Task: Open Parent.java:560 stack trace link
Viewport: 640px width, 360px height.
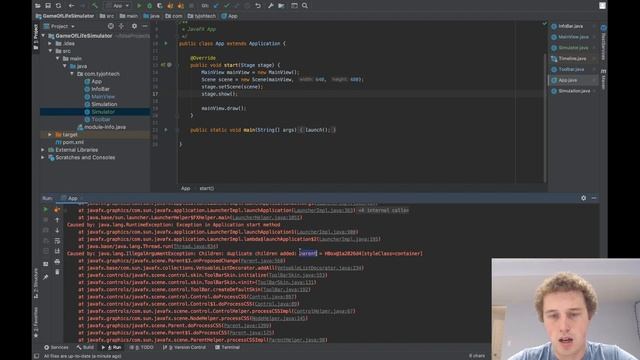Action: pos(261,261)
